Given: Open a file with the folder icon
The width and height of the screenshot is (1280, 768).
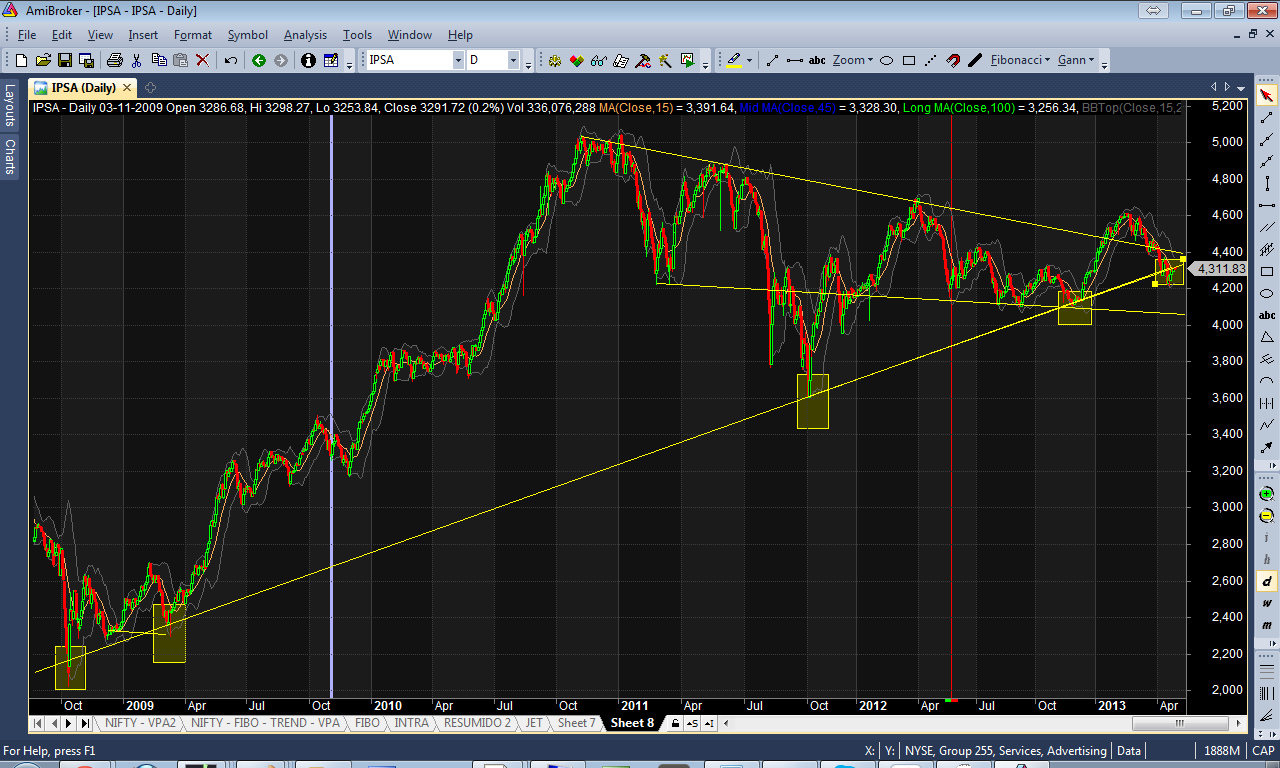Looking at the screenshot, I should click(x=41, y=60).
